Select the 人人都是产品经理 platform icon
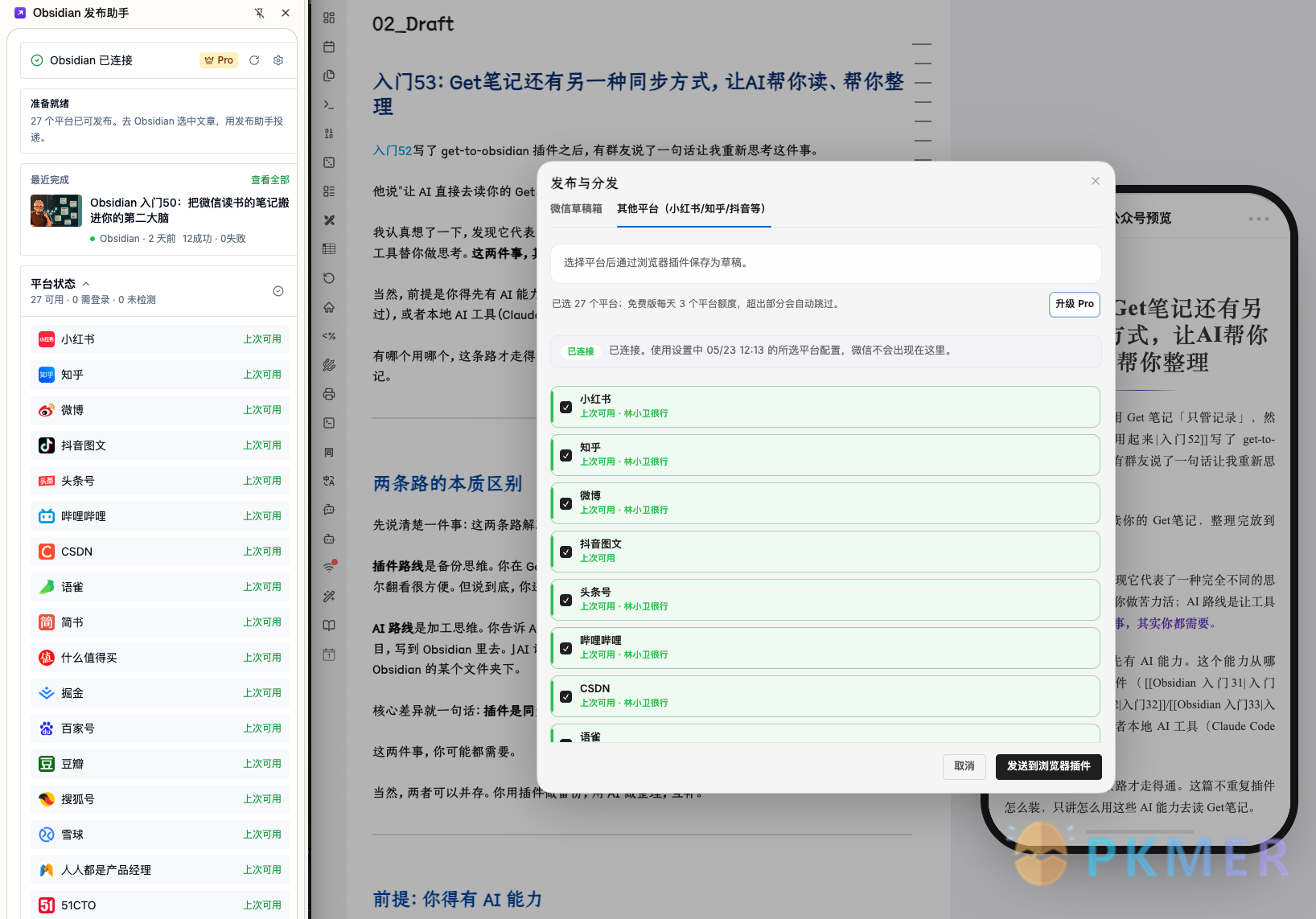This screenshot has width=1316, height=919. (x=47, y=870)
